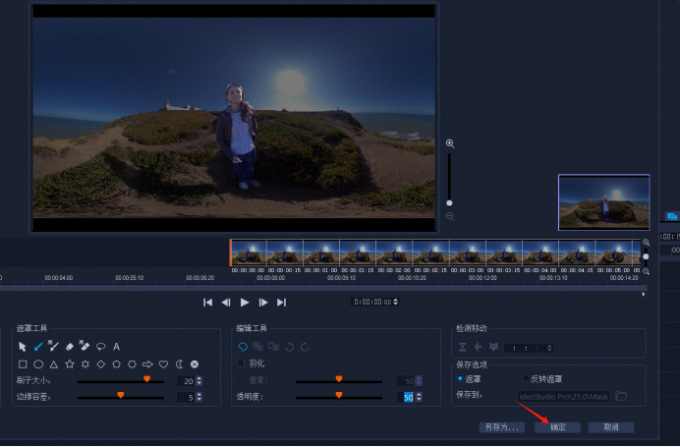Click the playback timecode stepper arrows
Viewport: 680px width, 447px height.
395,302
